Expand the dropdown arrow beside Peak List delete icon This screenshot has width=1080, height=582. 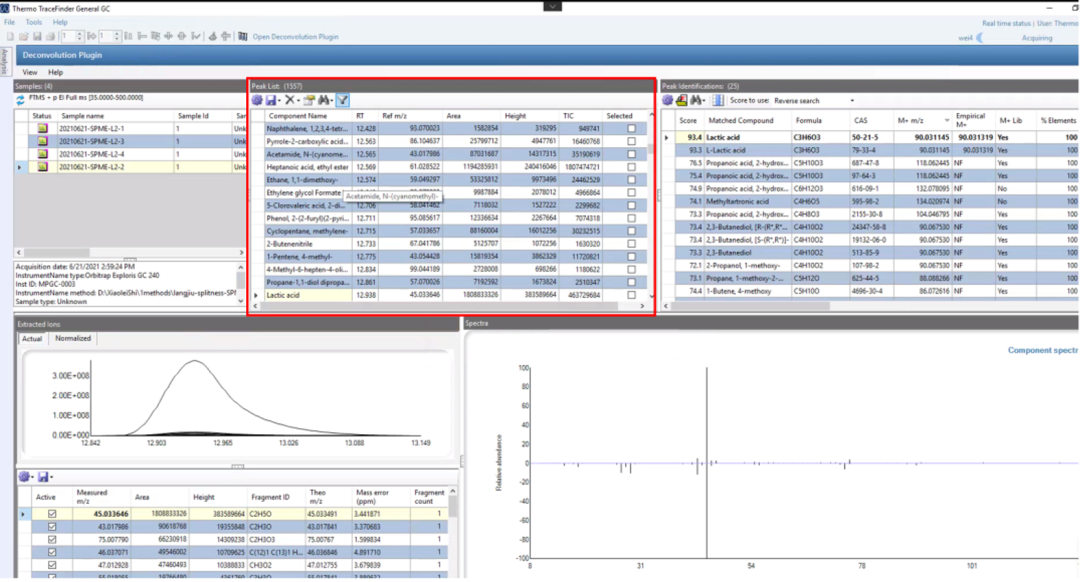click(299, 100)
